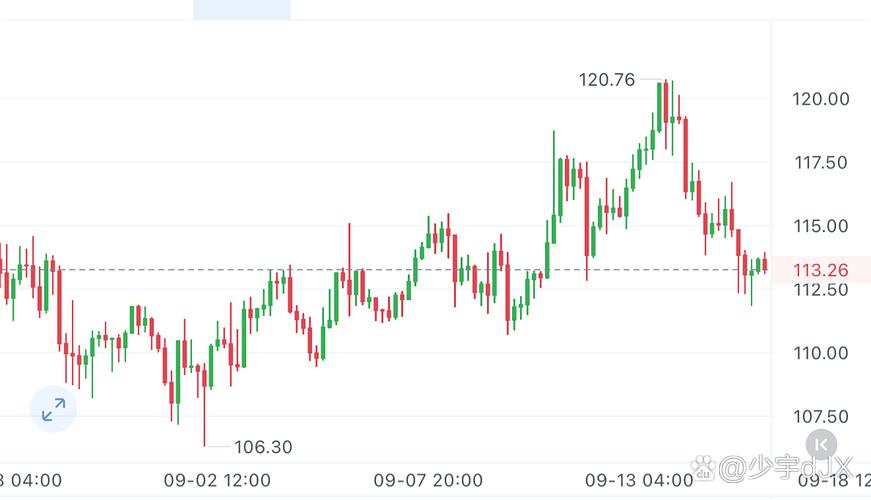871x500 pixels.
Task: Click the red 113.26 current price tag
Action: (820, 269)
